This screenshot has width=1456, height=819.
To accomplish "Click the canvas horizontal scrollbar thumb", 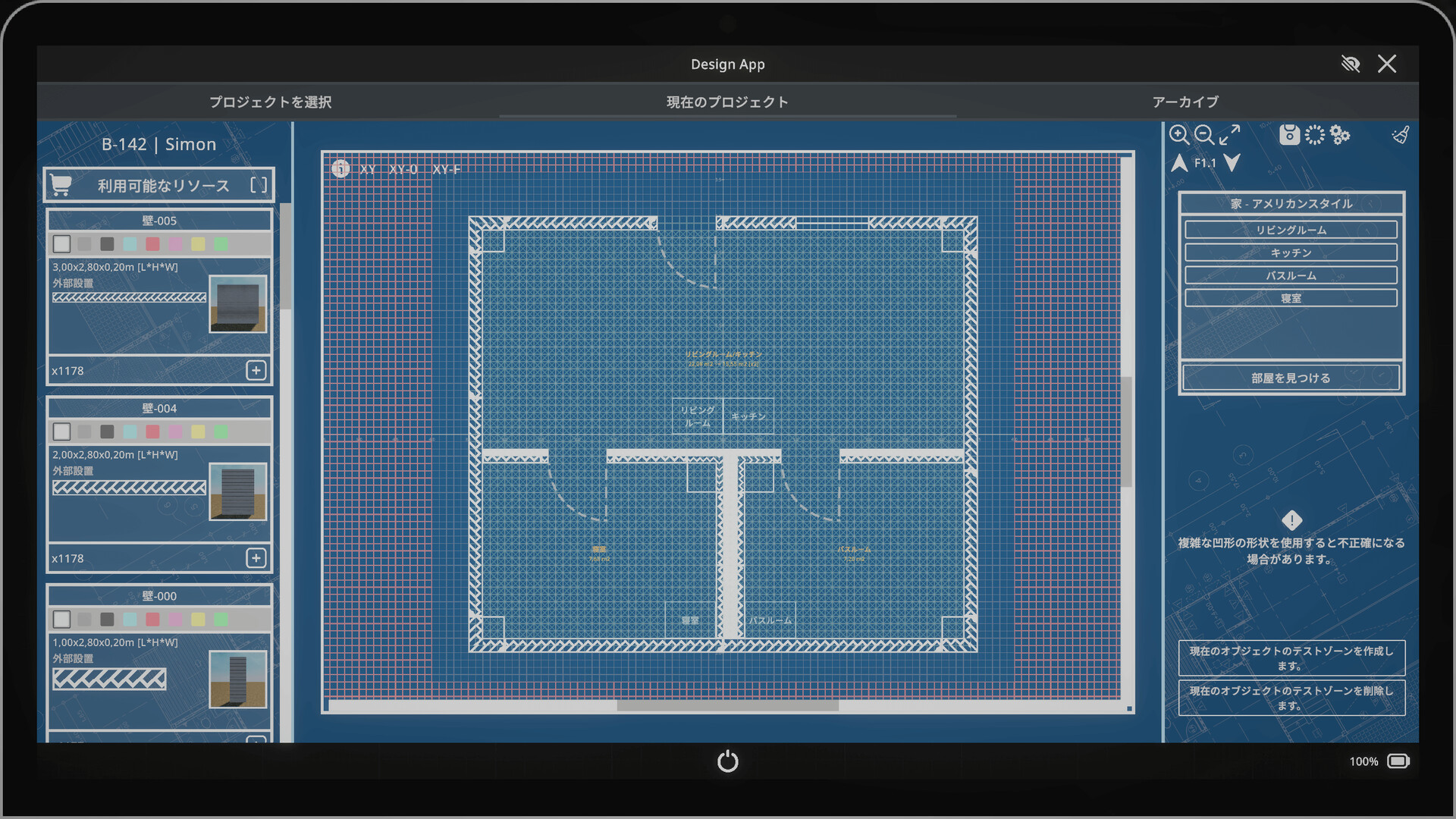I will (728, 705).
